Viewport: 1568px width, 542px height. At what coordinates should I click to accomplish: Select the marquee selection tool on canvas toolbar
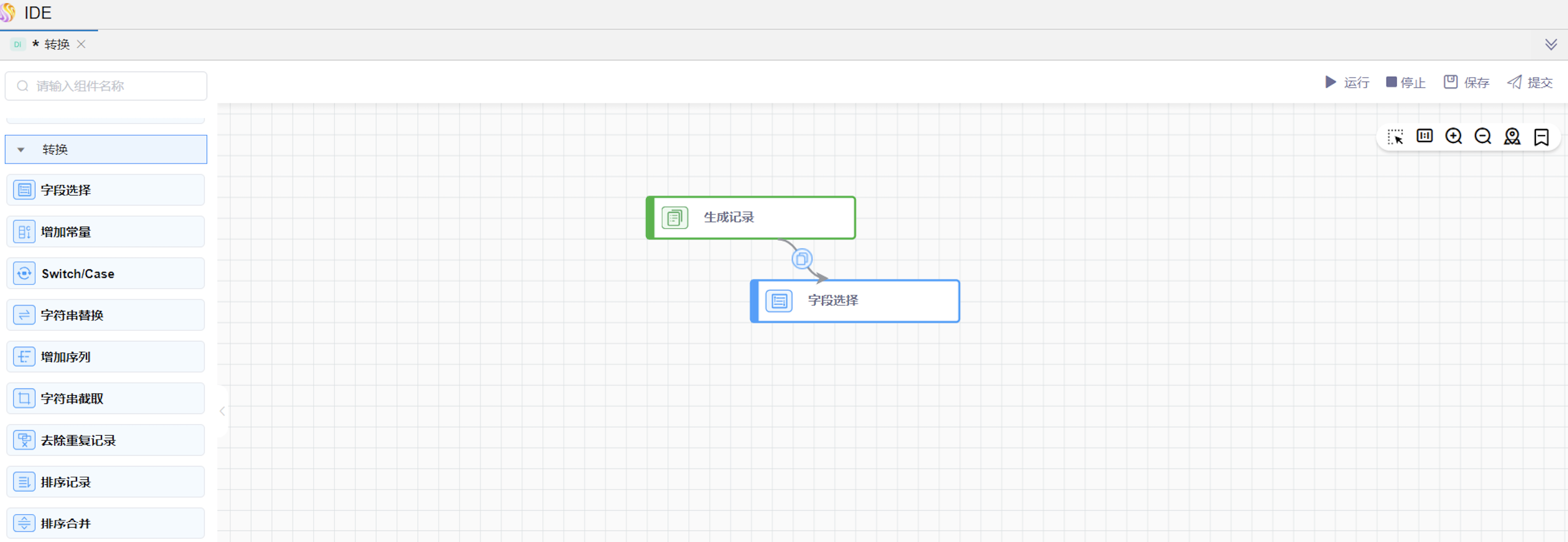[1395, 136]
